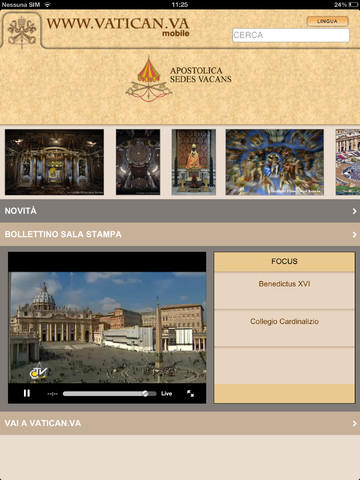Open the St. Peter's dome interior thumbnail
This screenshot has height=480, width=360.
138,162
